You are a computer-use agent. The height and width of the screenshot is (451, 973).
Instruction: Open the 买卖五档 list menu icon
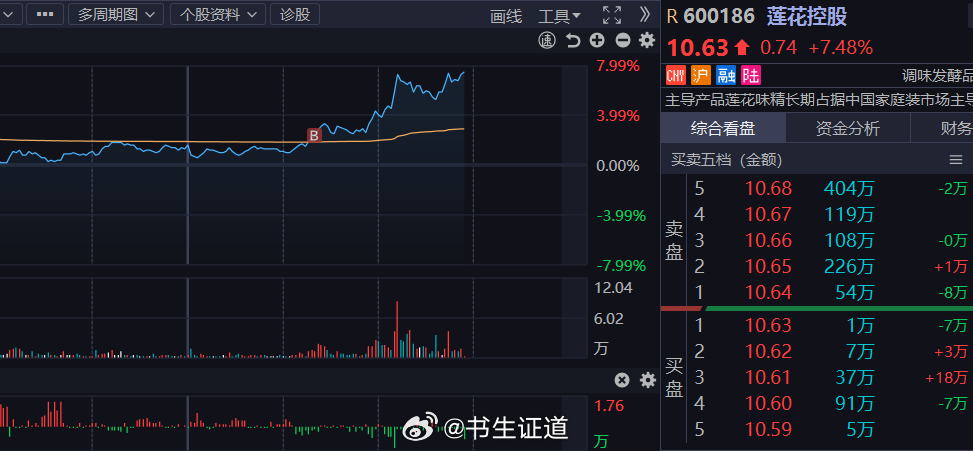point(956,160)
